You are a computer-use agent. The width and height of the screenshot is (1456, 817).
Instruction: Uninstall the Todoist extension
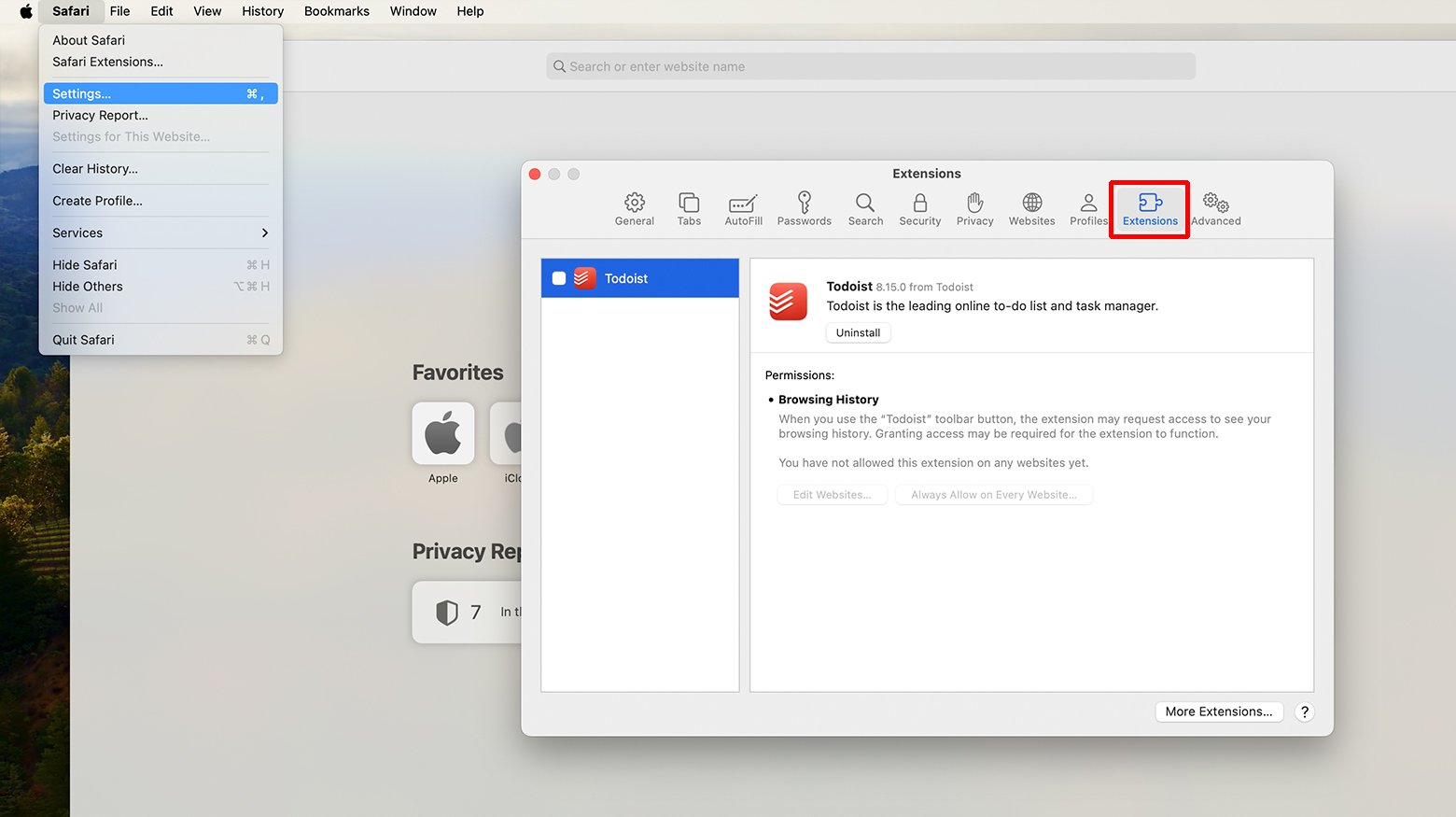tap(858, 332)
